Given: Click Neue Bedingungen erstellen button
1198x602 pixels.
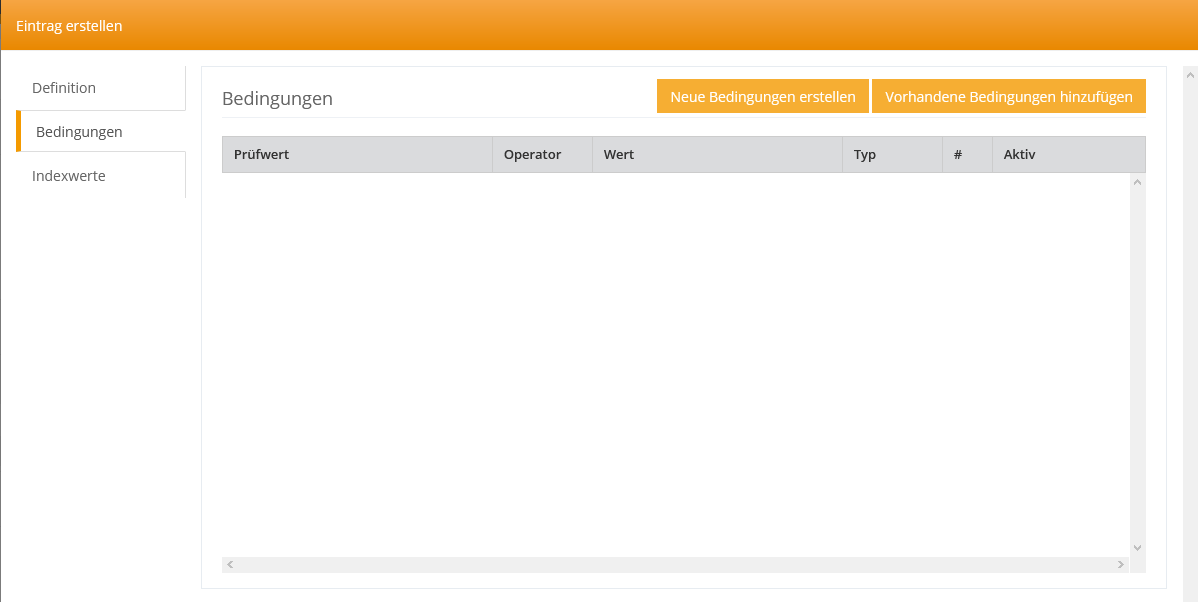Looking at the screenshot, I should click(x=762, y=97).
